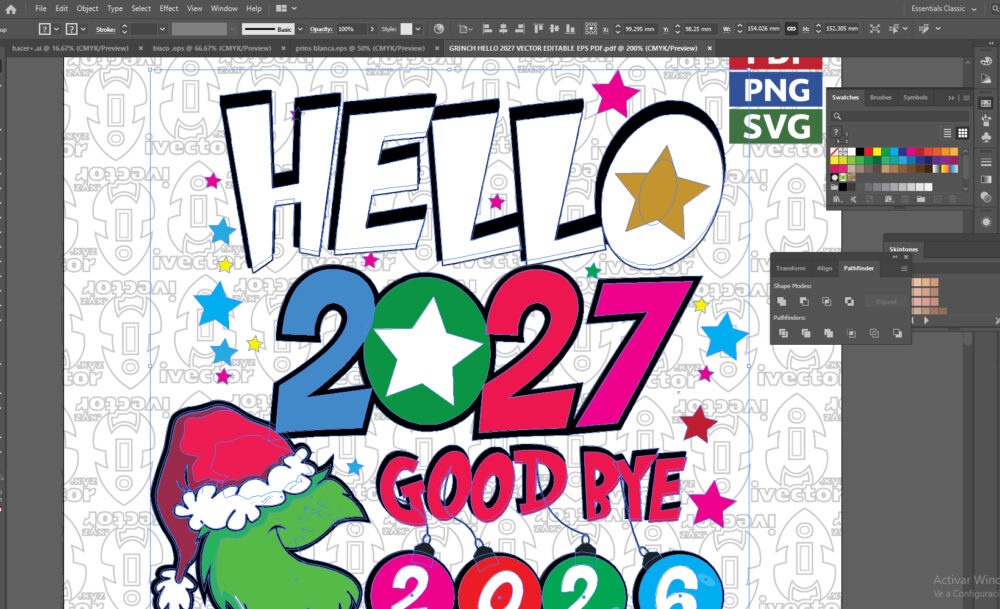This screenshot has height=609, width=1000.
Task: Click the Unite shape mode icon
Action: (782, 302)
